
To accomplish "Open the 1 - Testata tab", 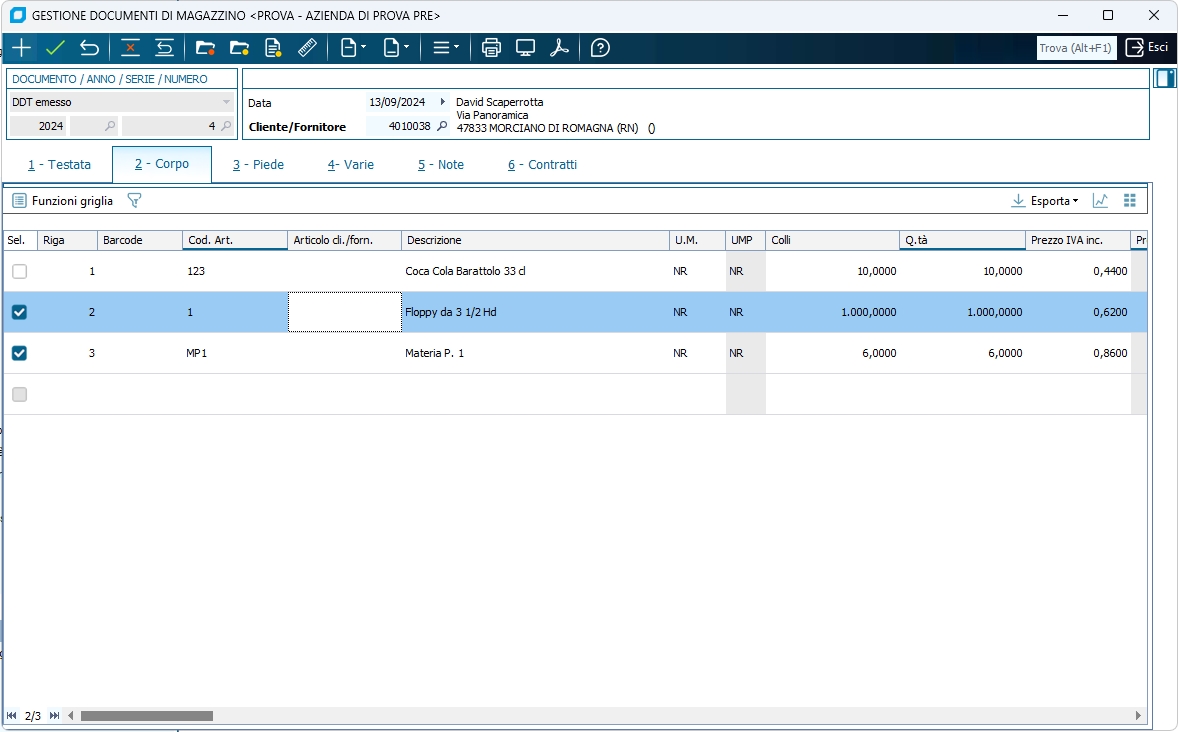I will pos(59,165).
